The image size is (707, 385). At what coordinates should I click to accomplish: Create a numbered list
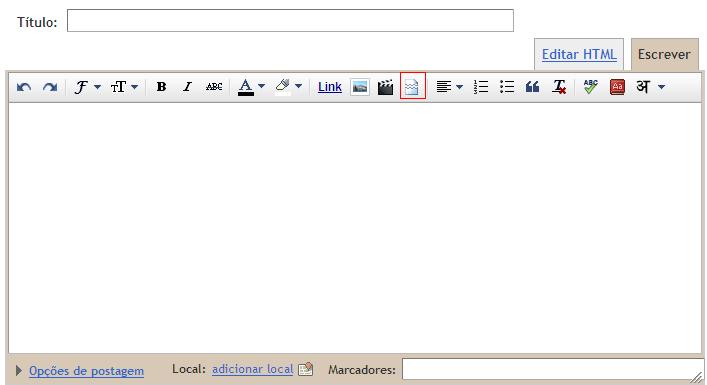[481, 87]
